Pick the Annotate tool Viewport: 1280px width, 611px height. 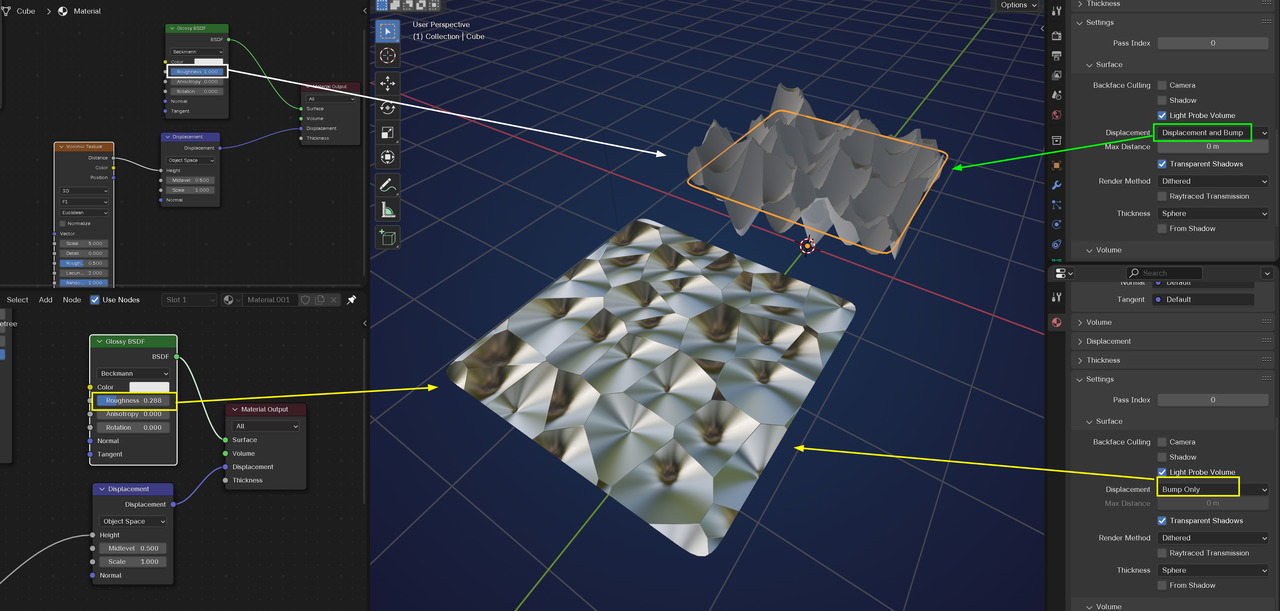click(x=387, y=185)
